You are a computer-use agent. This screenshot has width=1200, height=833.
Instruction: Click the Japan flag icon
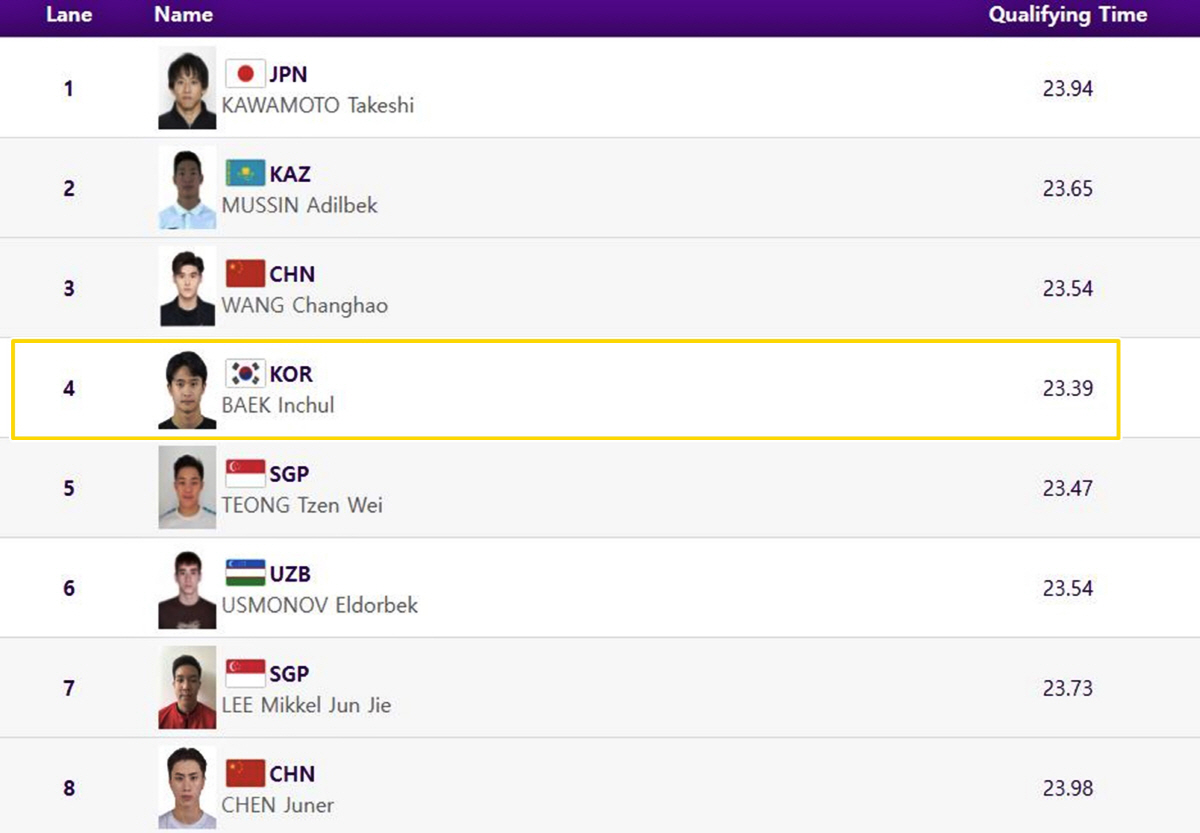tap(245, 74)
